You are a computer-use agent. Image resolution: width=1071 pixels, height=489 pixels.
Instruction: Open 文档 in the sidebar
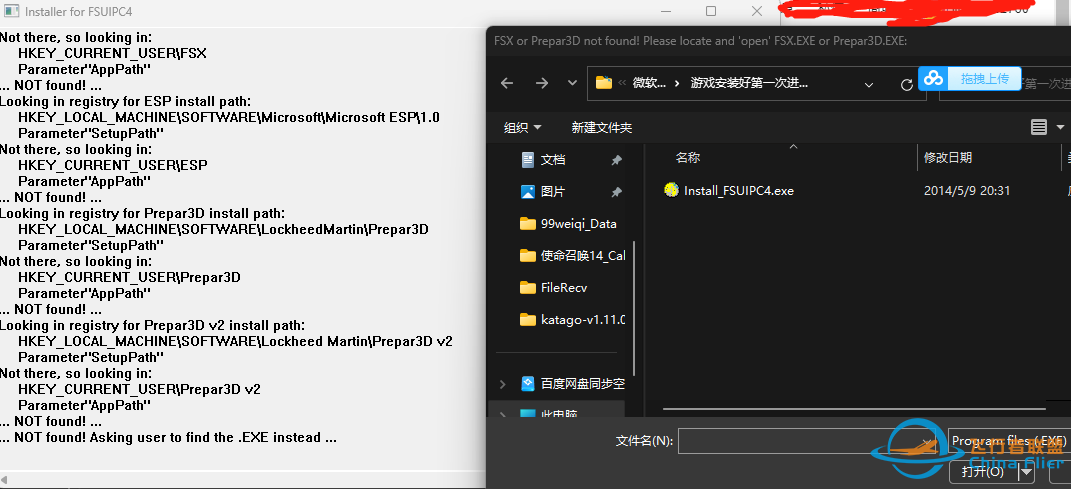pyautogui.click(x=553, y=160)
